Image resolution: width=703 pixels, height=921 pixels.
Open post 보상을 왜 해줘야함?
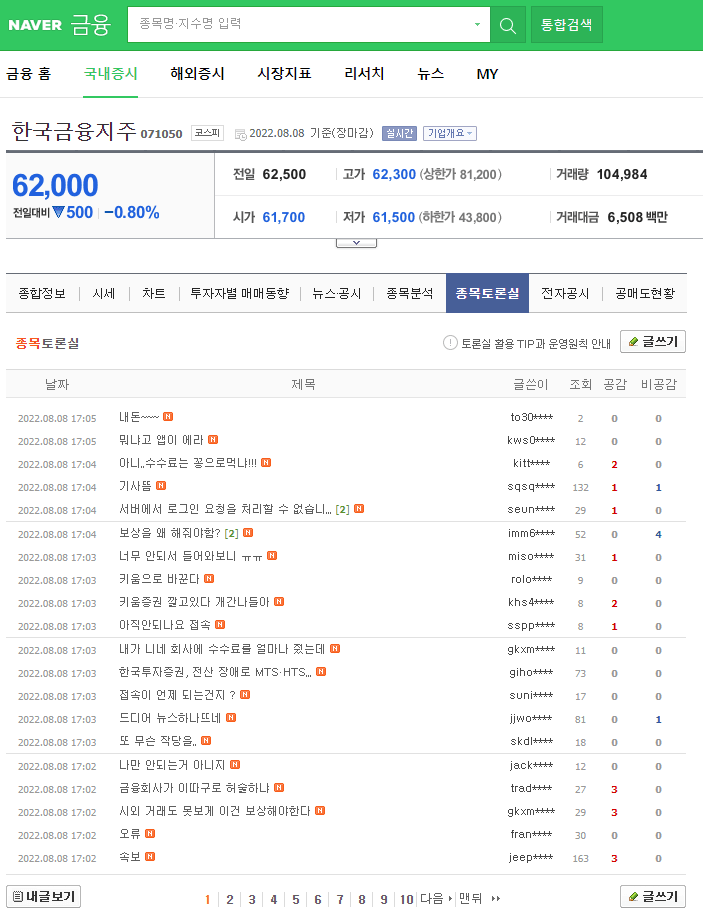(x=170, y=533)
